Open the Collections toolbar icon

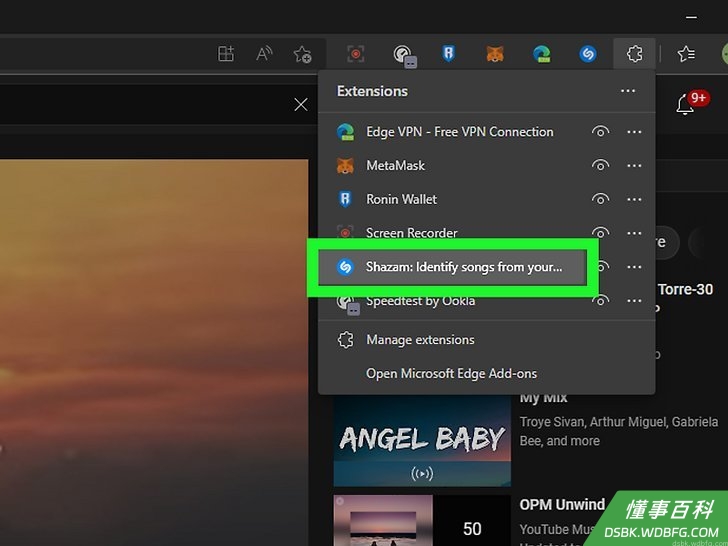pyautogui.click(x=226, y=54)
